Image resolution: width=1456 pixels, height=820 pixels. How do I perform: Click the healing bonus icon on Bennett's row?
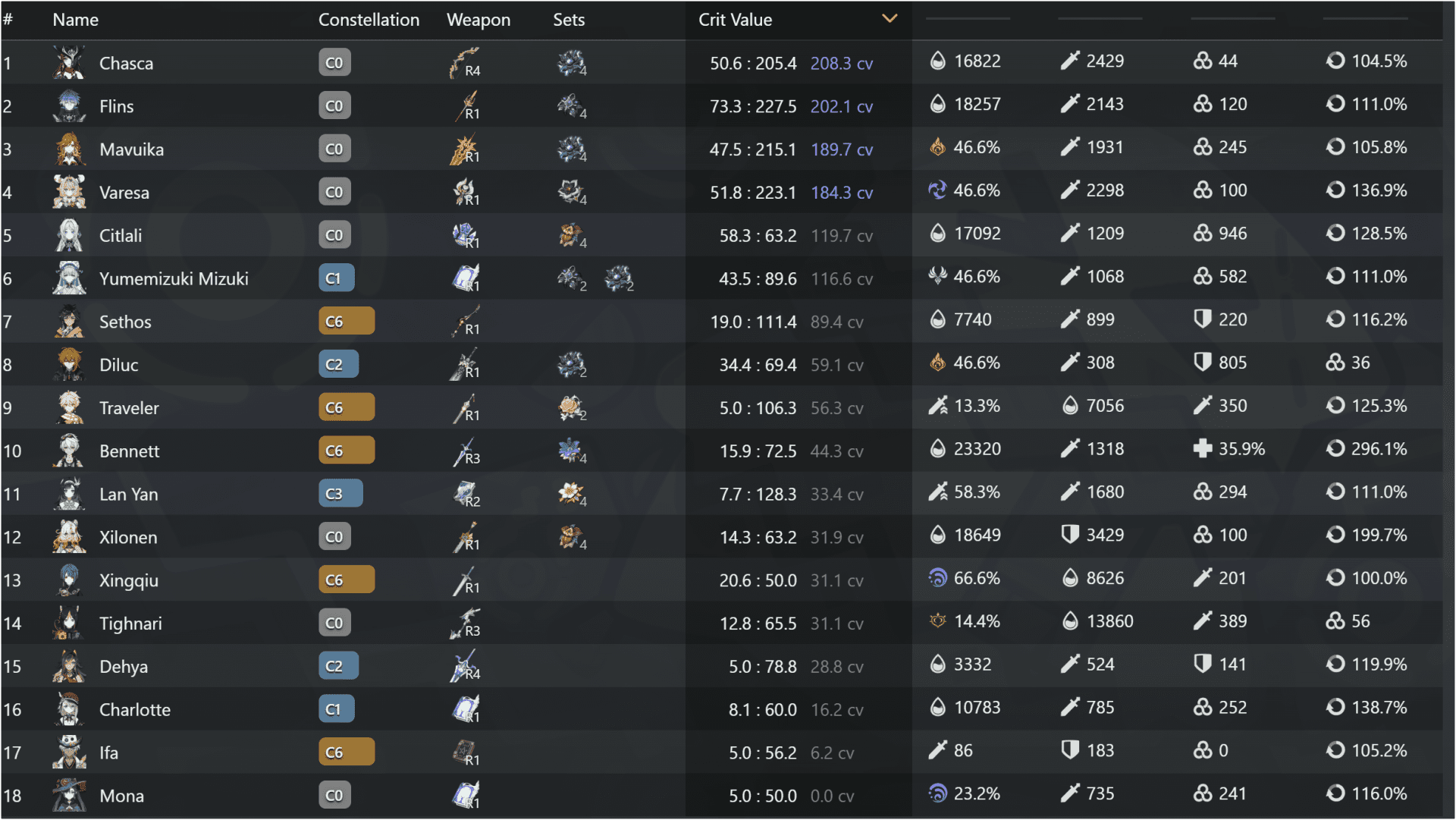pos(1203,448)
